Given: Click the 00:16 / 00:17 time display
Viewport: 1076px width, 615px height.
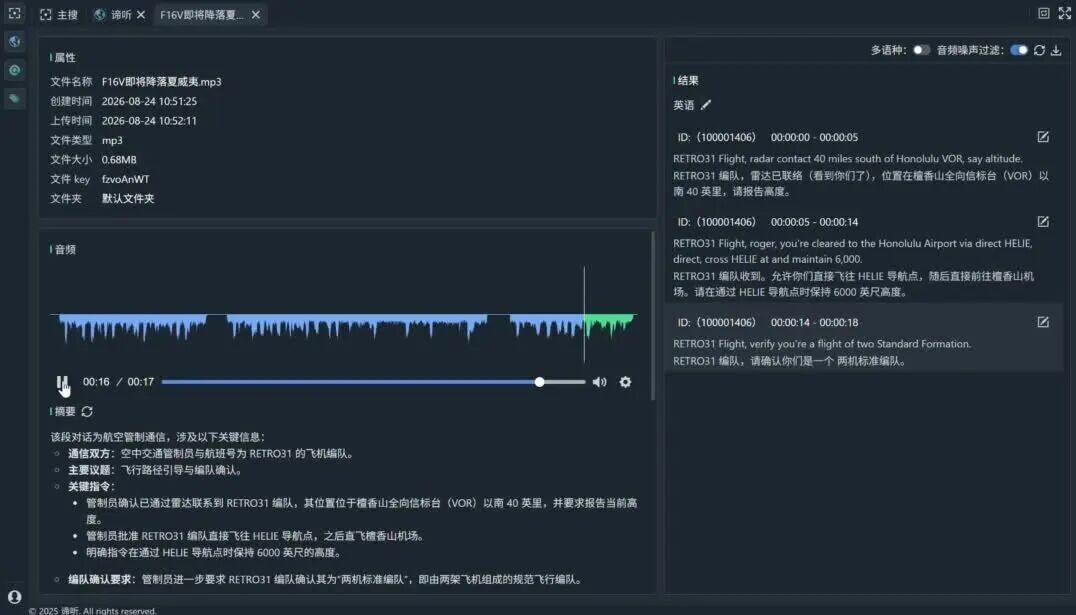Looking at the screenshot, I should click(x=118, y=382).
